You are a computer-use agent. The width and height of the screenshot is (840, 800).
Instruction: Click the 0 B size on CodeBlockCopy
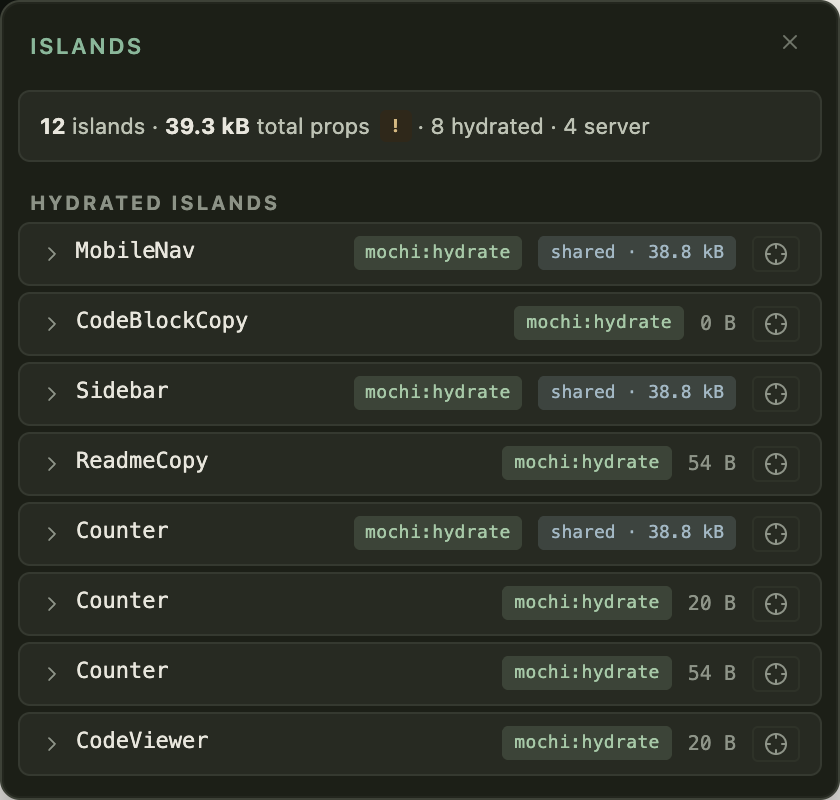(x=718, y=323)
